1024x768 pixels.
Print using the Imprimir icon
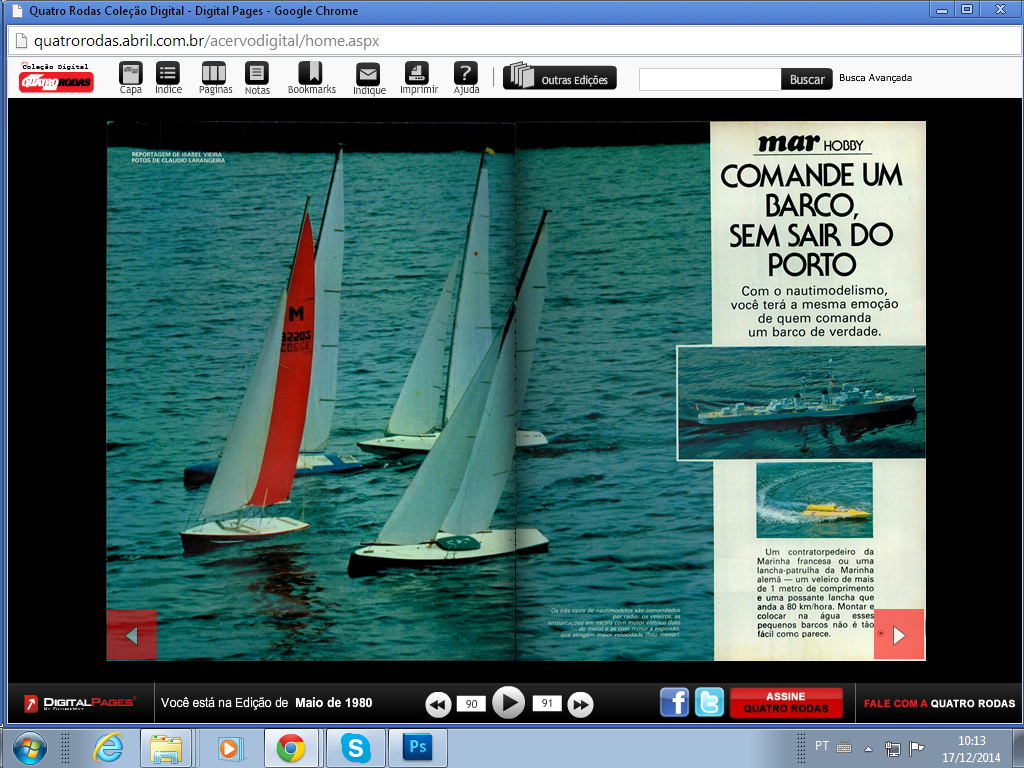[x=417, y=74]
